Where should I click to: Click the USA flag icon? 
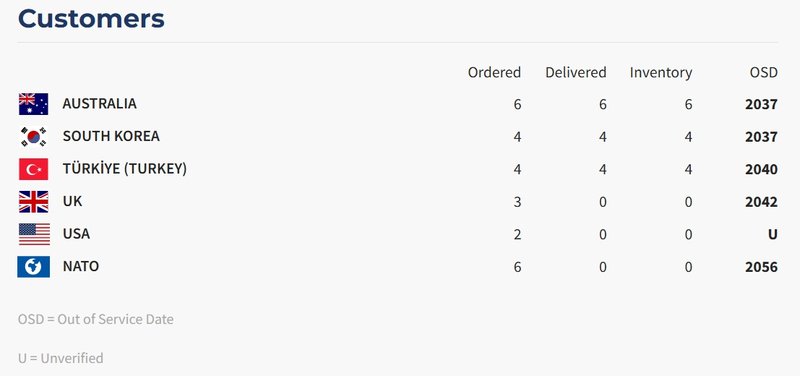pyautogui.click(x=34, y=234)
